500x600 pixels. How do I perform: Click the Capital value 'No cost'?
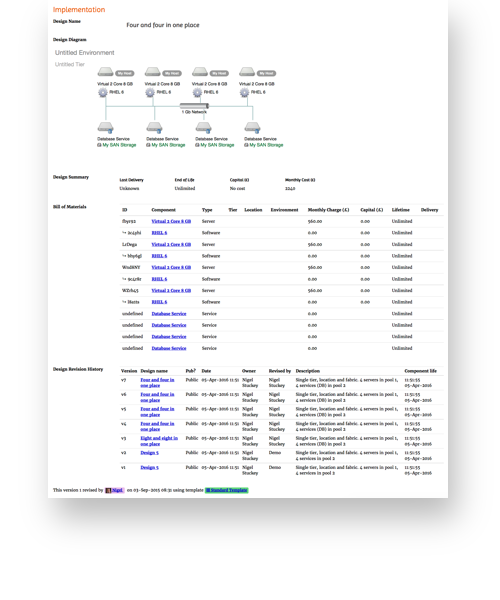pyautogui.click(x=238, y=188)
